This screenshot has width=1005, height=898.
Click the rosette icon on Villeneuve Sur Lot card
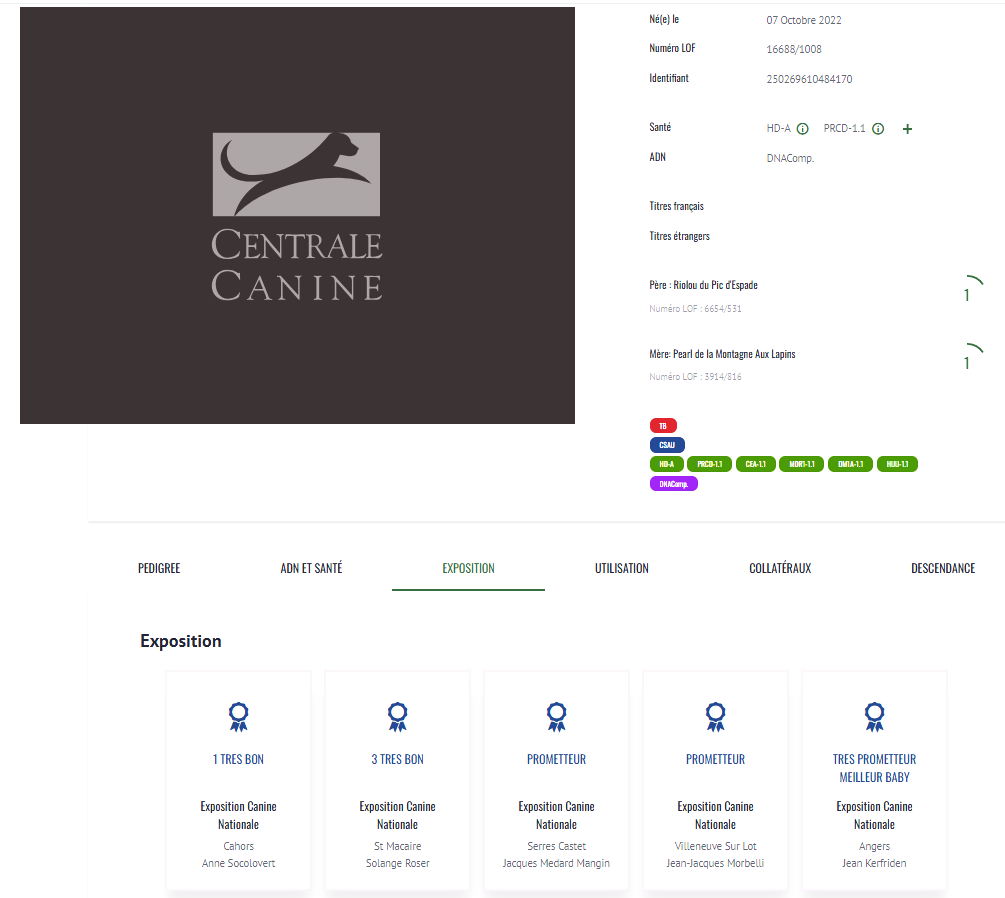[x=715, y=716]
